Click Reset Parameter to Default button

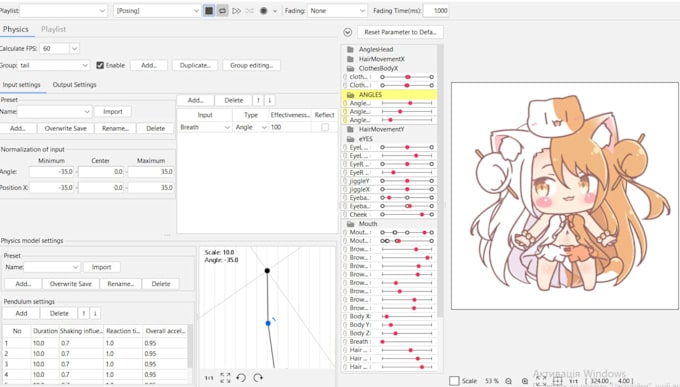[x=400, y=32]
